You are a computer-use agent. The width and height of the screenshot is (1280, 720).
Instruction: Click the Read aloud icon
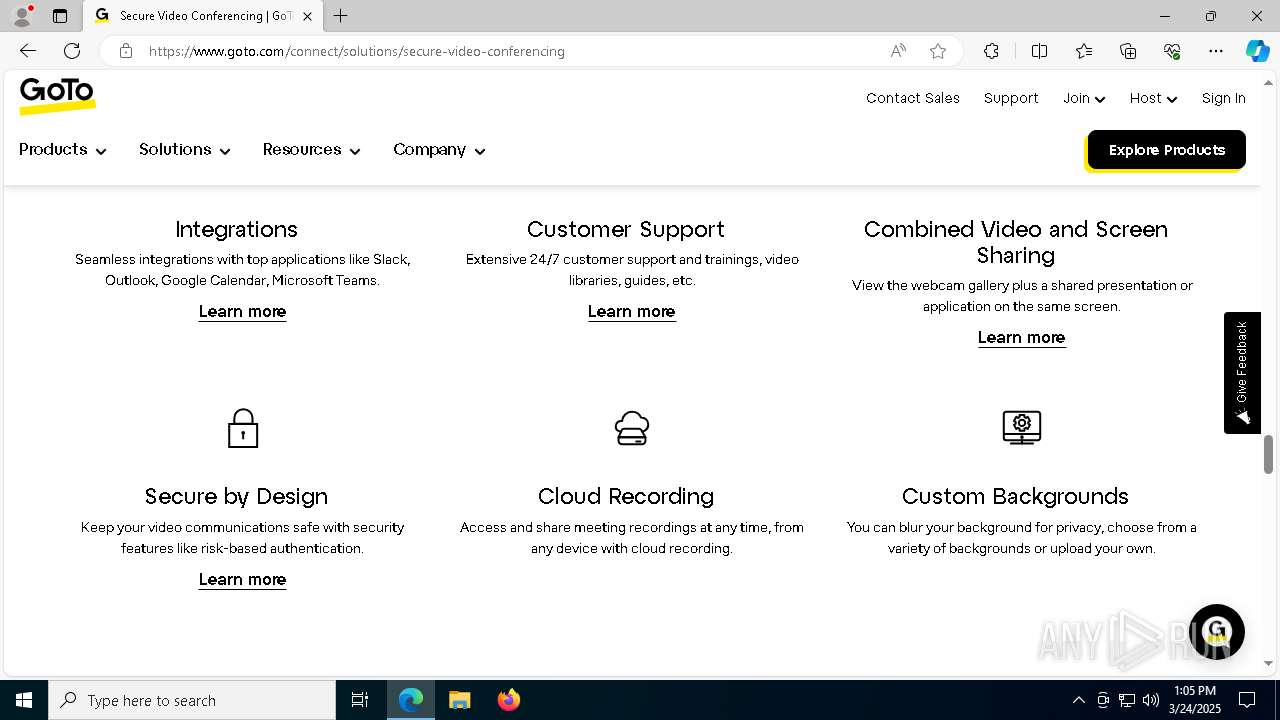point(898,51)
